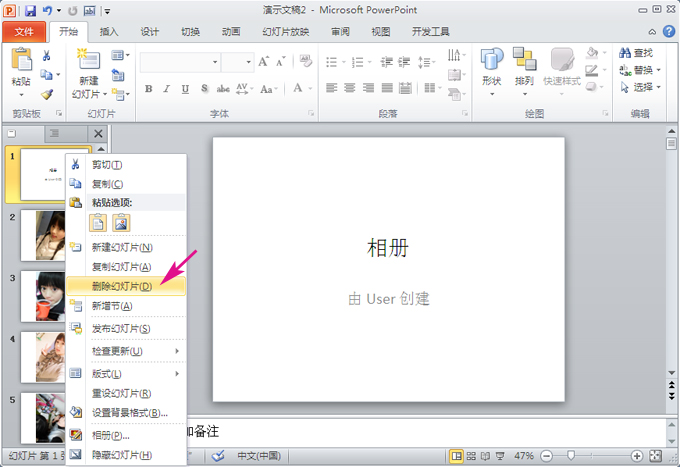This screenshot has height=467, width=680.
Task: Click the Save icon in quick access toolbar
Action: pyautogui.click(x=31, y=10)
